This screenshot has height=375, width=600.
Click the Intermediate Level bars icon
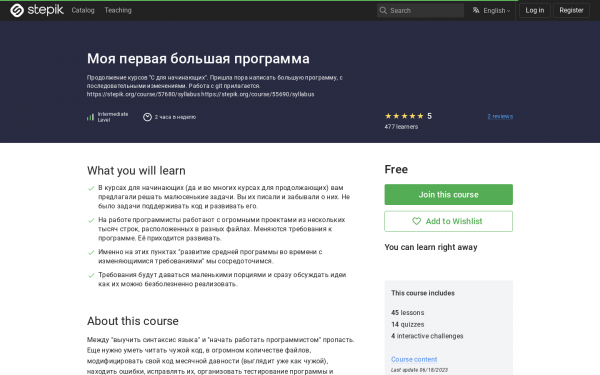90,117
